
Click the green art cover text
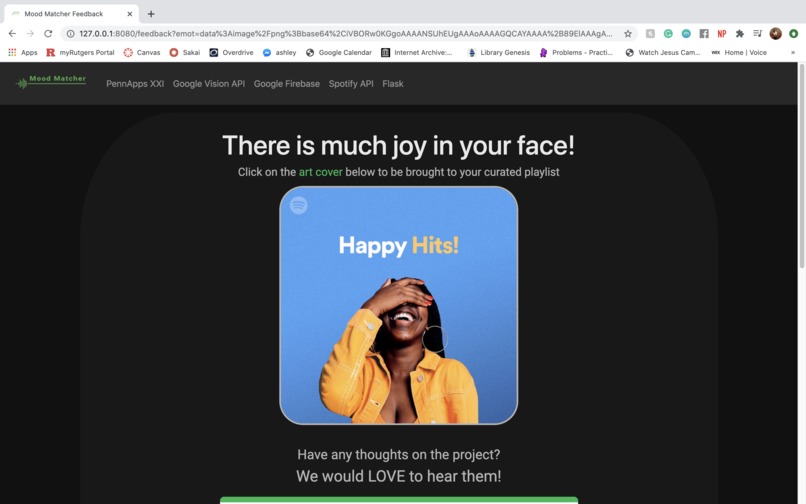click(321, 172)
